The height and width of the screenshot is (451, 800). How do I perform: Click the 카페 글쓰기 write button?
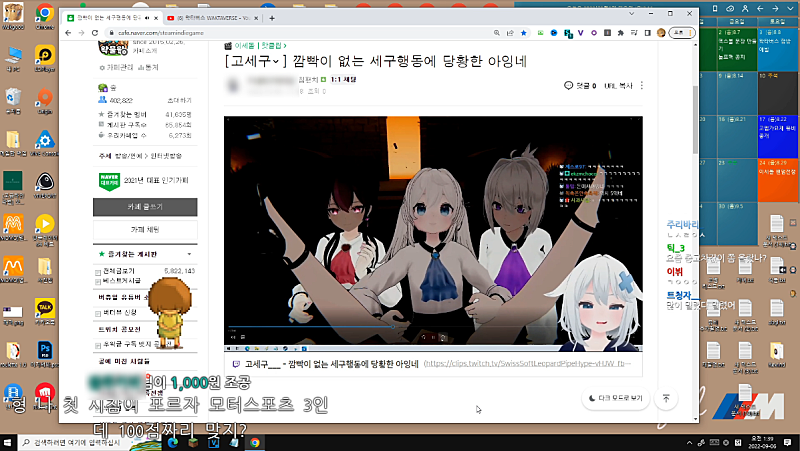click(x=145, y=207)
